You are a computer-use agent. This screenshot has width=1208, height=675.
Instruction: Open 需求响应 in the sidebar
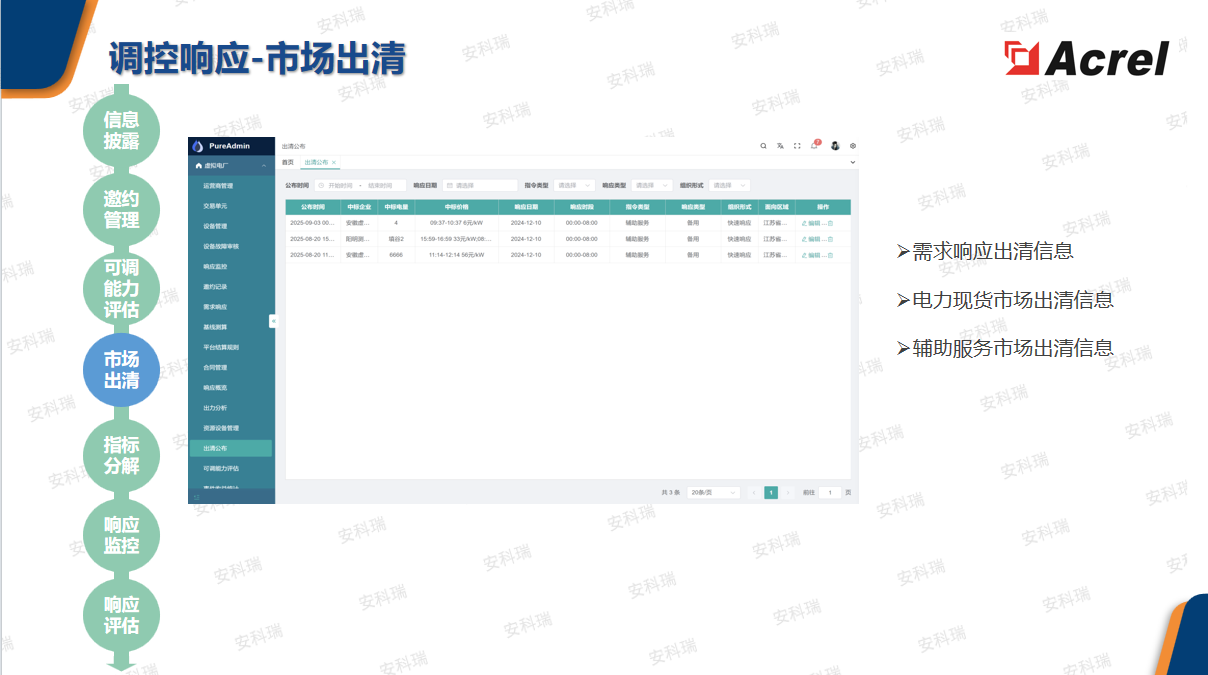coord(231,307)
